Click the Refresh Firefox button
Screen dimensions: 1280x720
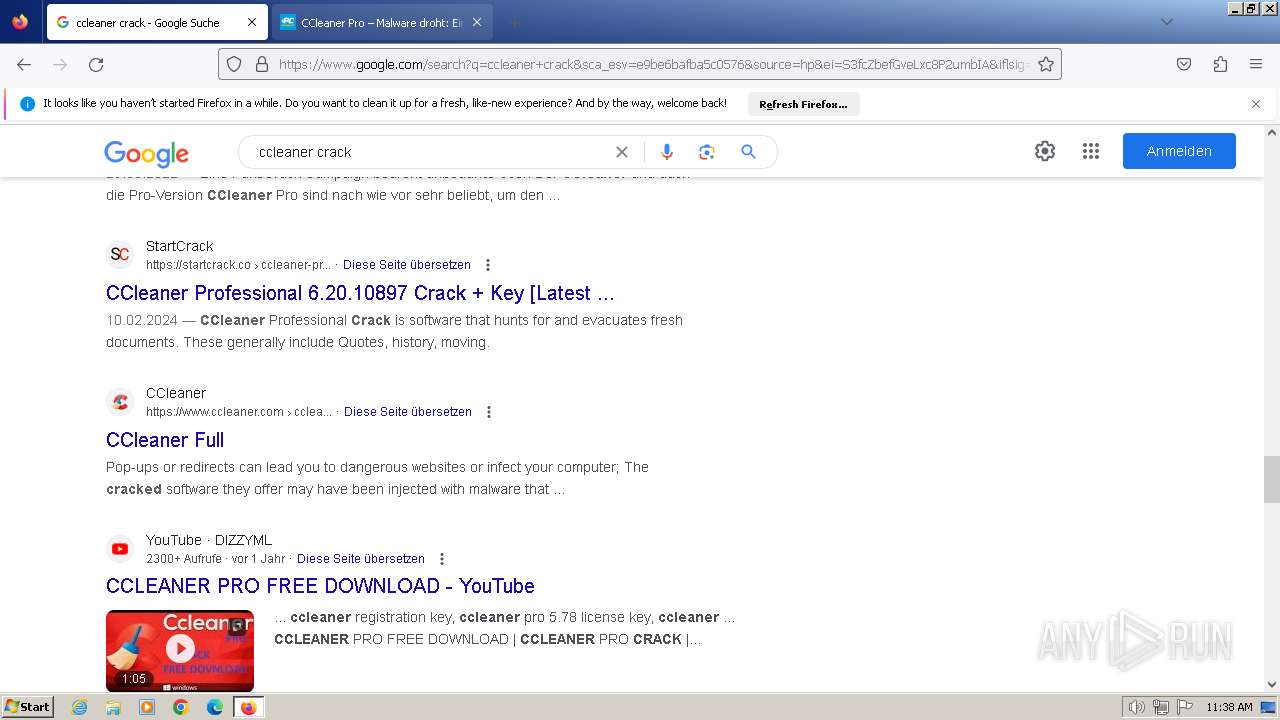click(x=803, y=104)
